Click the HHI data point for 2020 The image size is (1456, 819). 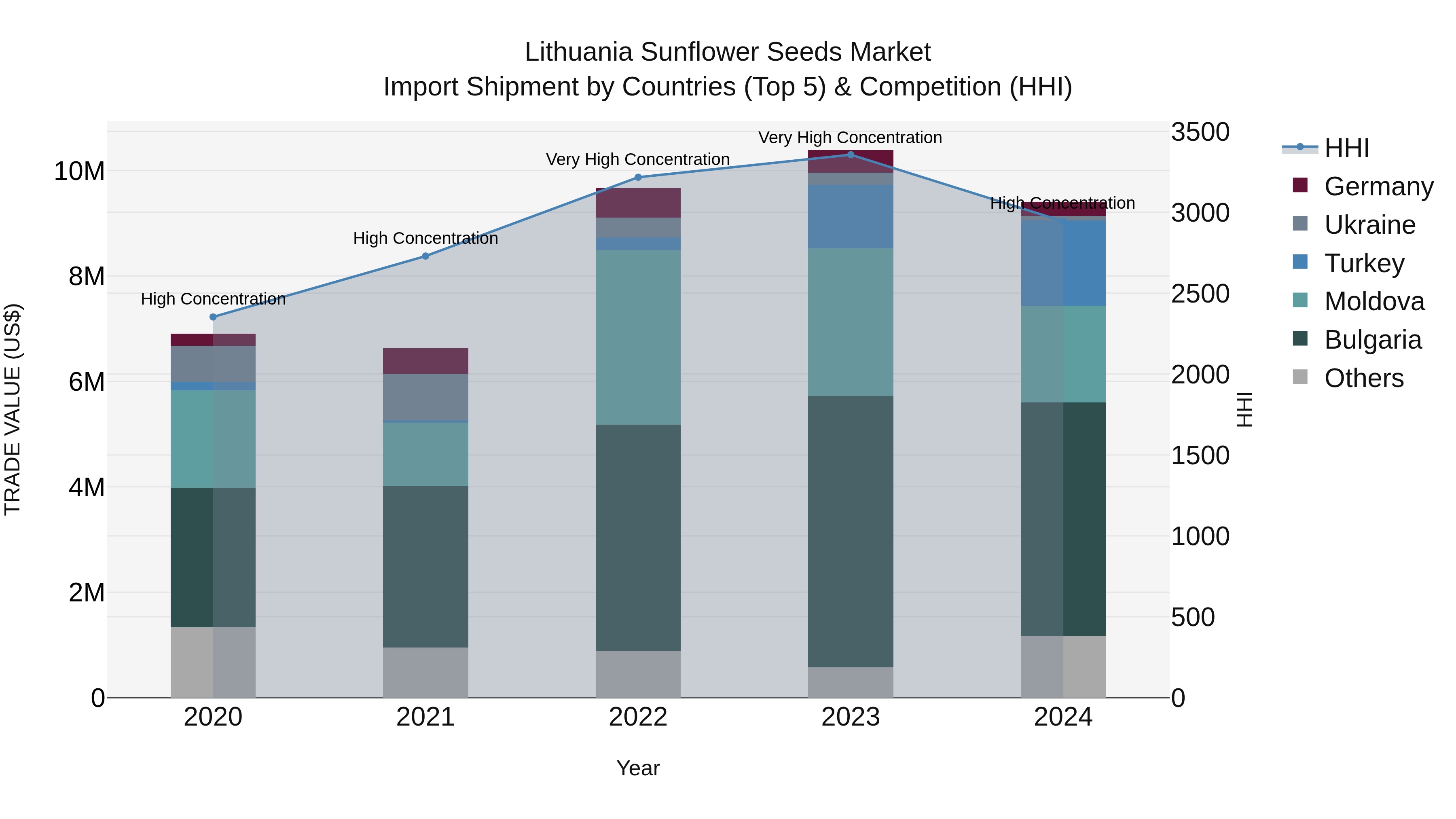213,317
